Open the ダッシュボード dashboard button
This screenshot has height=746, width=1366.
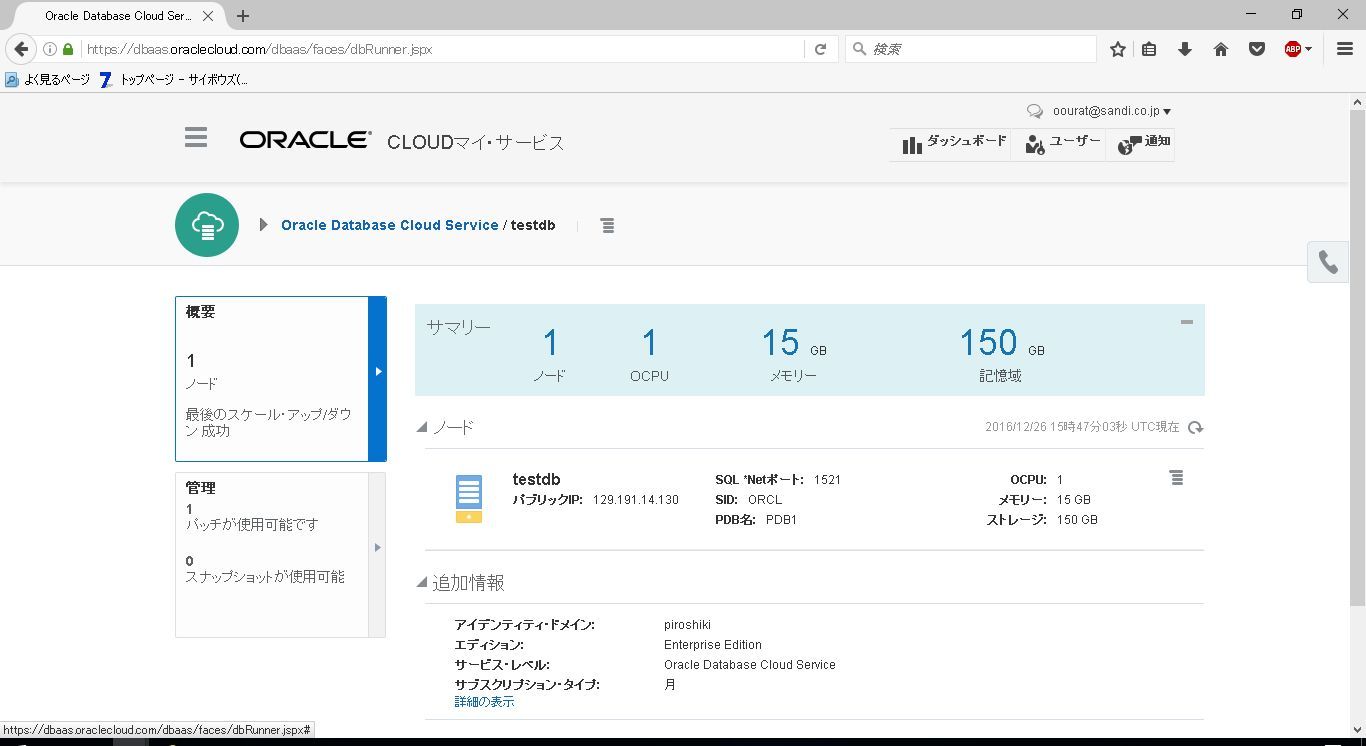click(953, 144)
